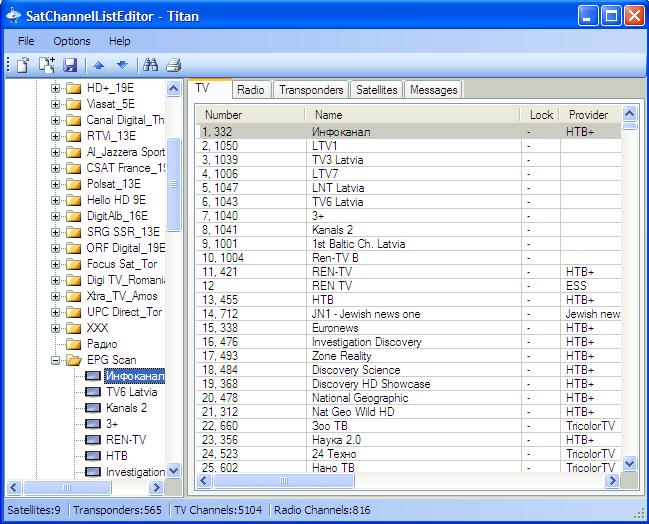Click the folder icon of Polsat_13E
Screen dimensions: 649x524
point(74,184)
